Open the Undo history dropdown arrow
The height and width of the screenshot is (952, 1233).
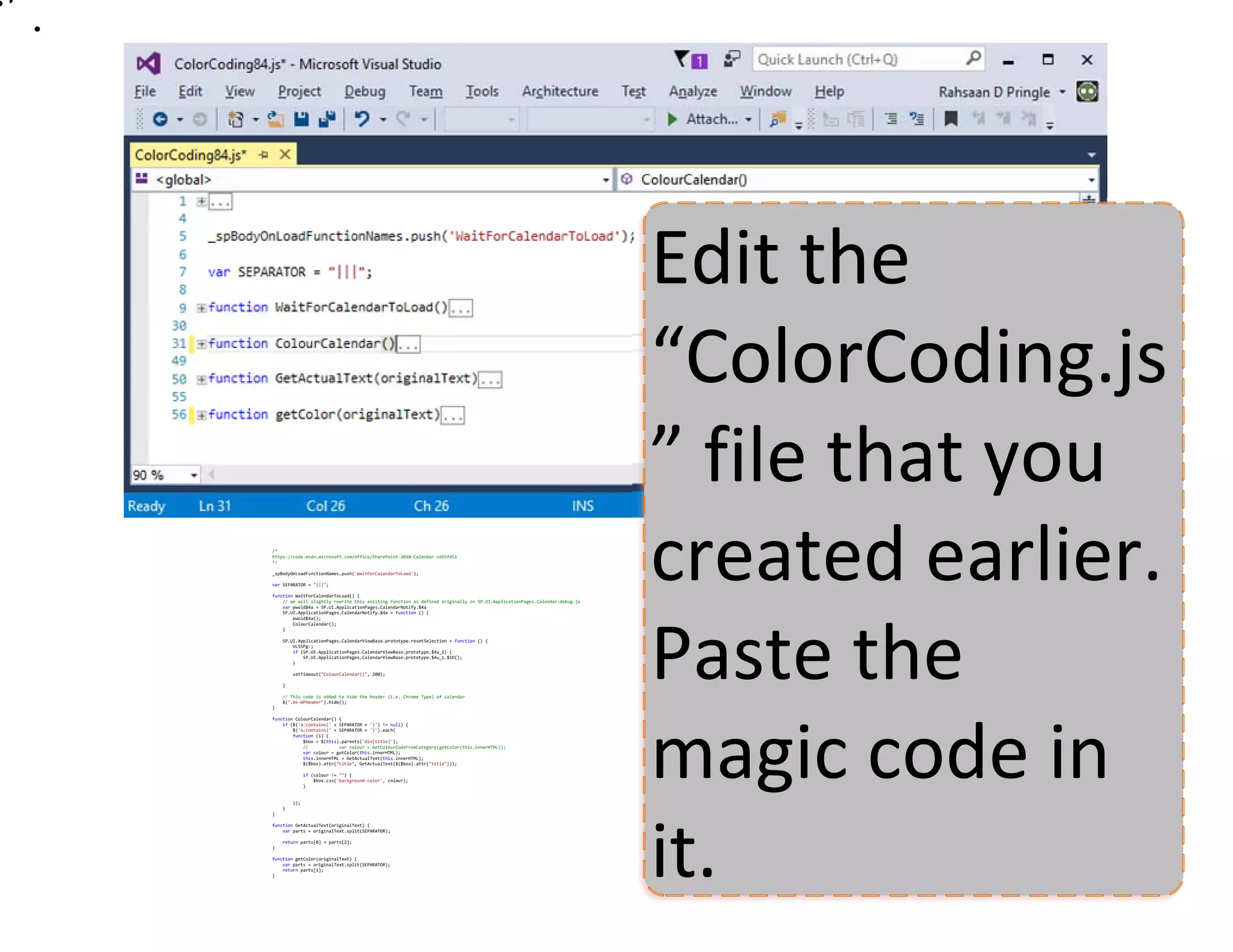(x=383, y=120)
